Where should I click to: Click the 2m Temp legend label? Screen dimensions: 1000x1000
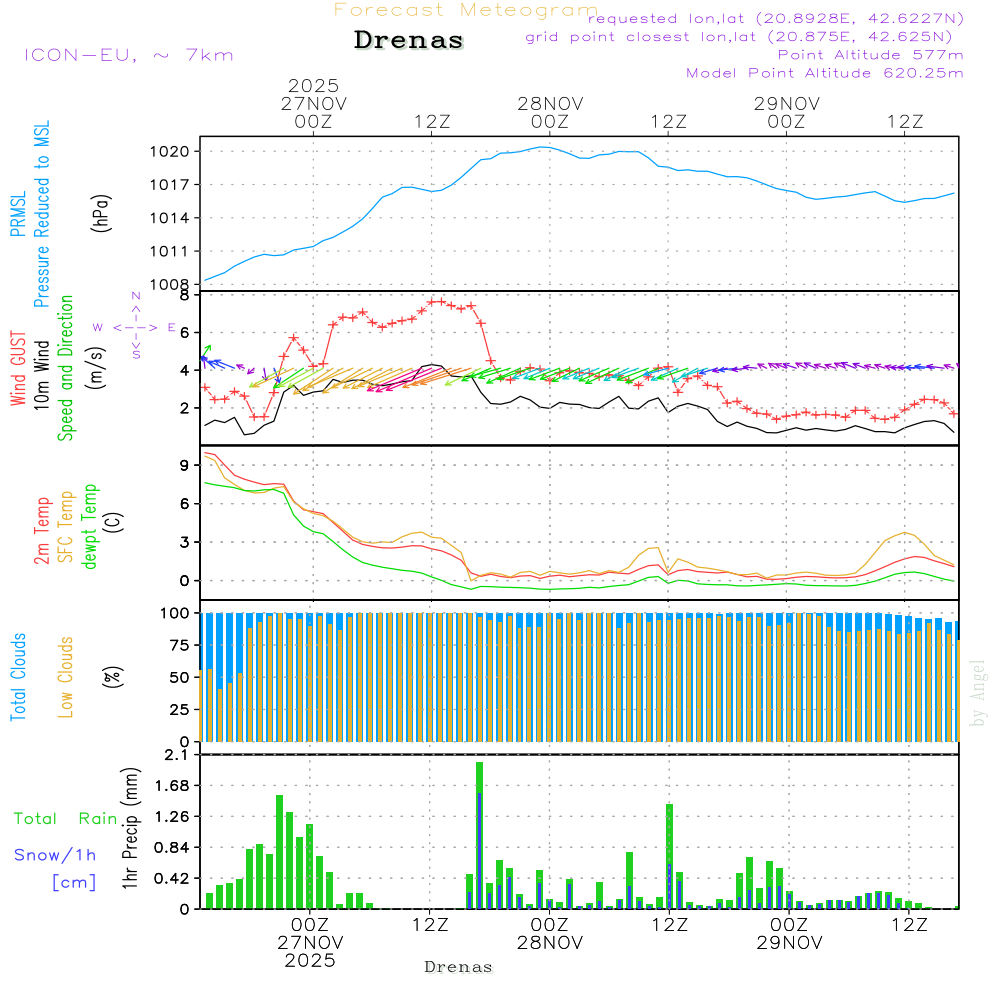pyautogui.click(x=42, y=530)
